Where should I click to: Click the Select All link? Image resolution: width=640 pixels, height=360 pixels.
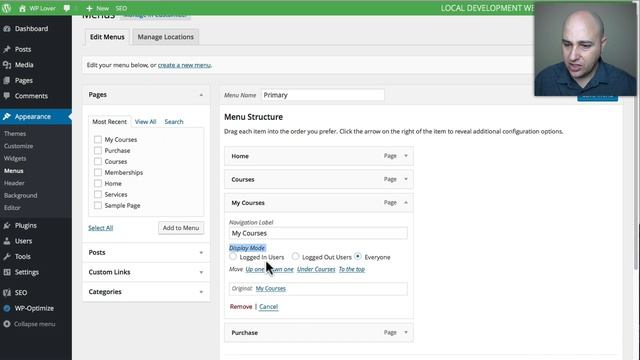coord(100,228)
